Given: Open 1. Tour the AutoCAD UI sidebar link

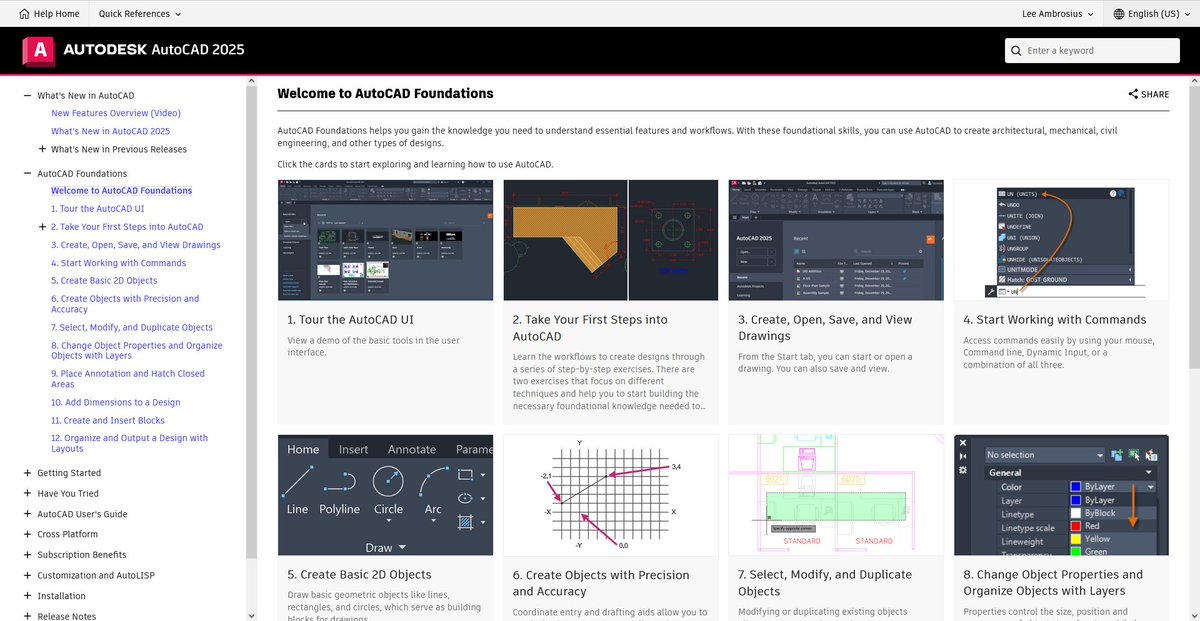Looking at the screenshot, I should coord(98,209).
